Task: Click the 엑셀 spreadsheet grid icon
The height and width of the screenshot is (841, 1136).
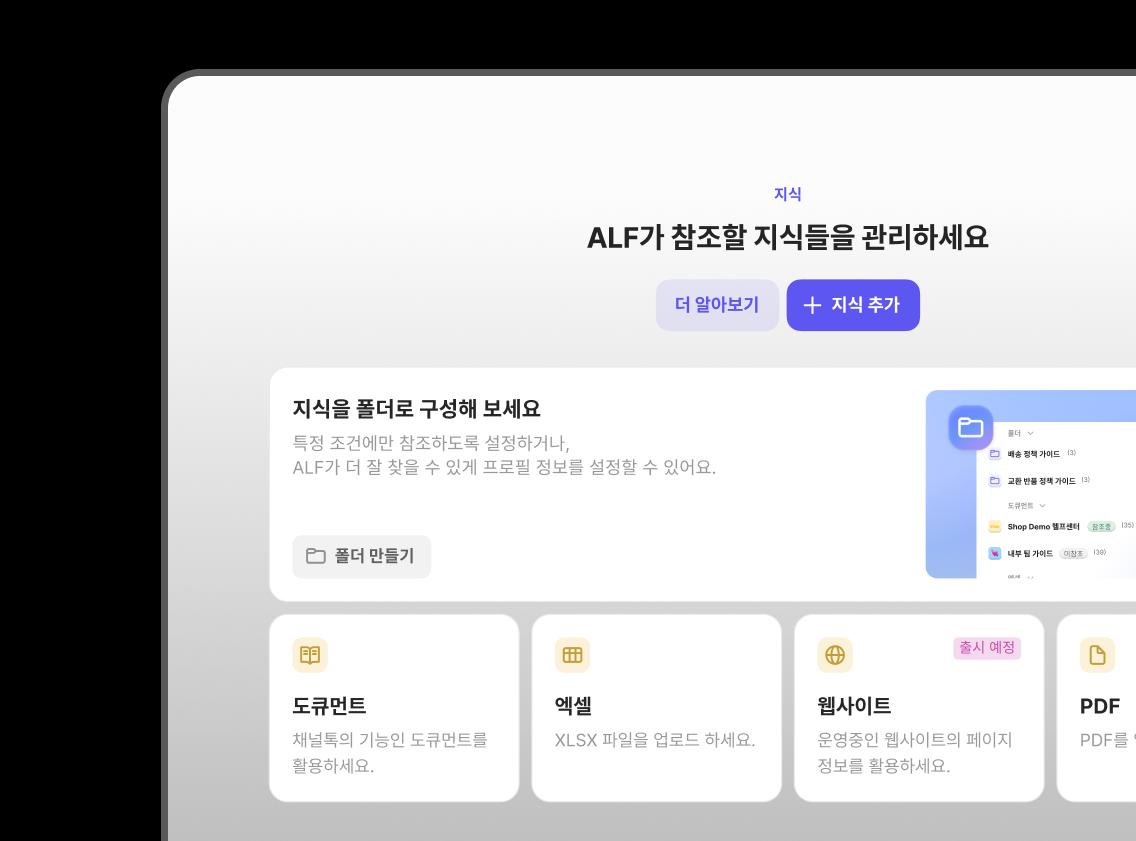Action: coord(572,655)
